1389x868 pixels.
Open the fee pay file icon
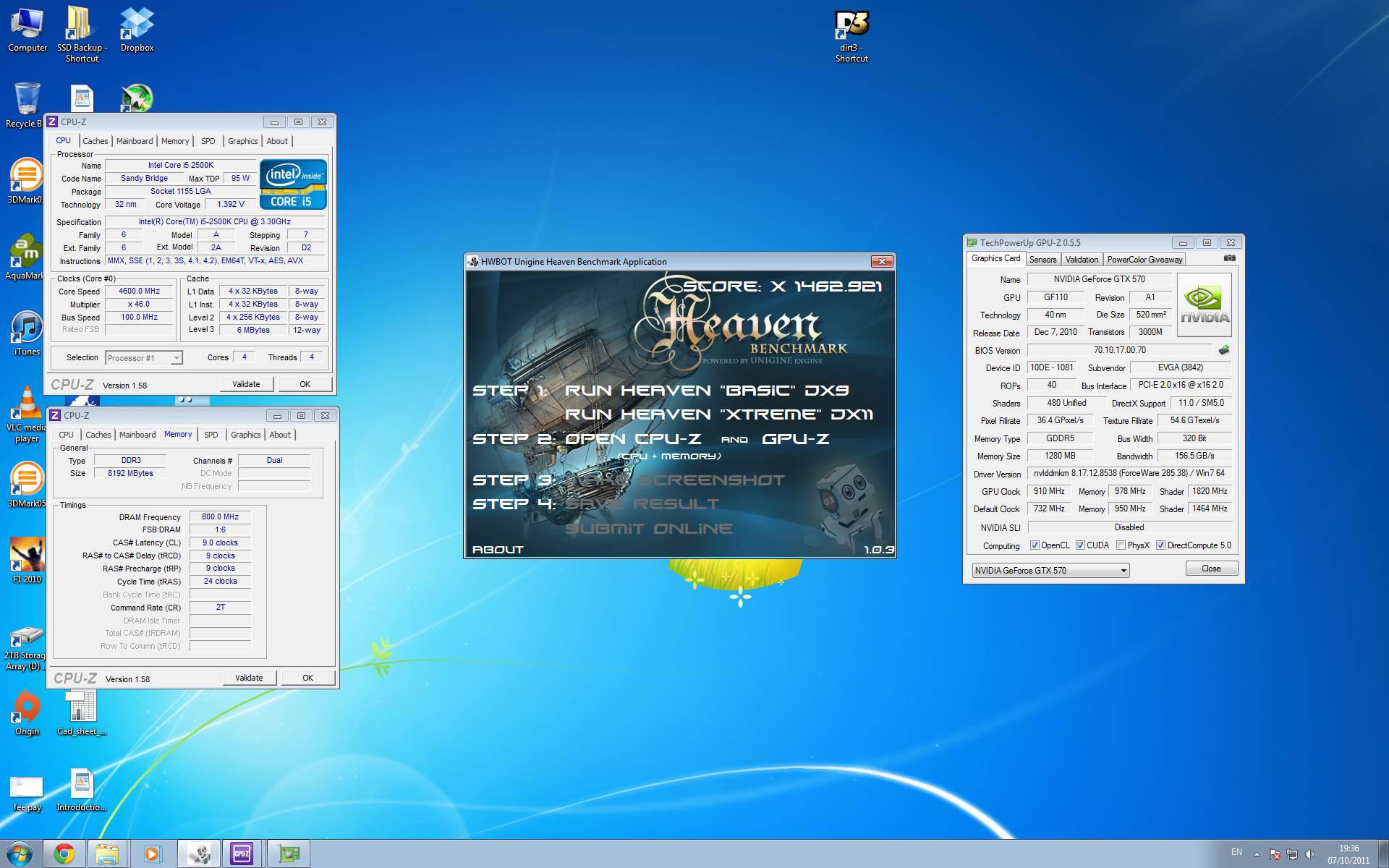click(27, 793)
